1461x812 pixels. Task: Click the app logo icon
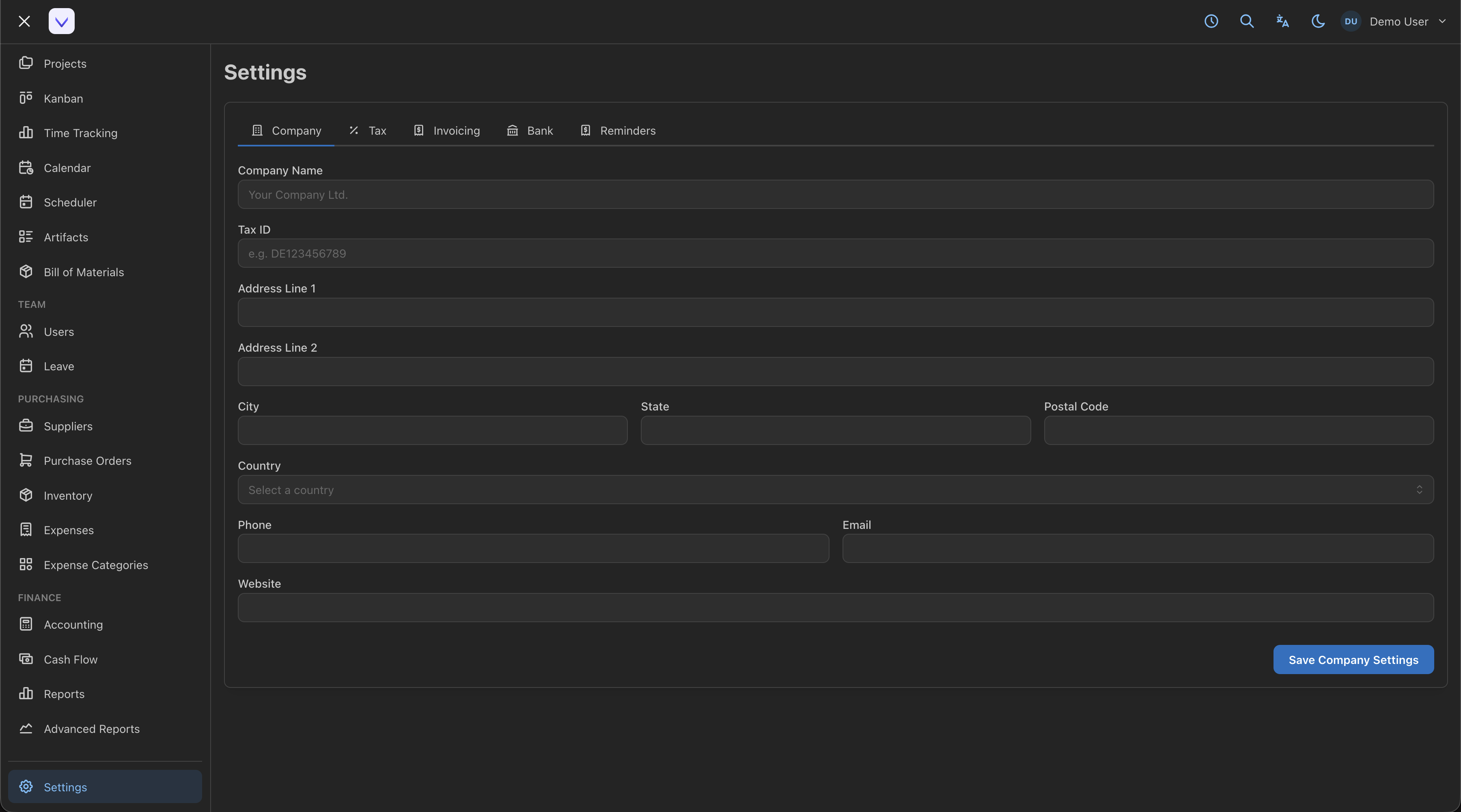click(x=62, y=21)
